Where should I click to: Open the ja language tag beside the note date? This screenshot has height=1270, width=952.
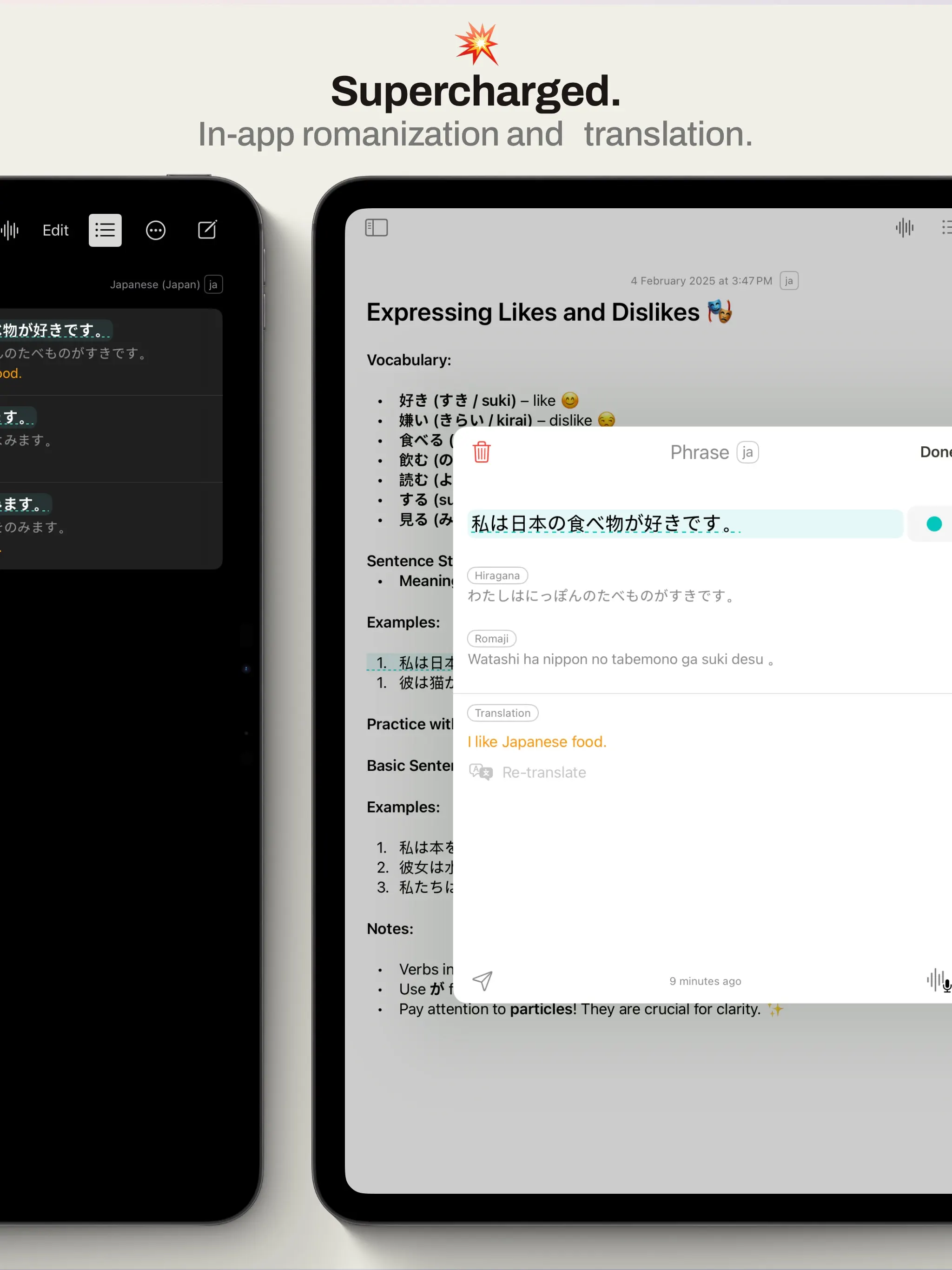pos(789,281)
